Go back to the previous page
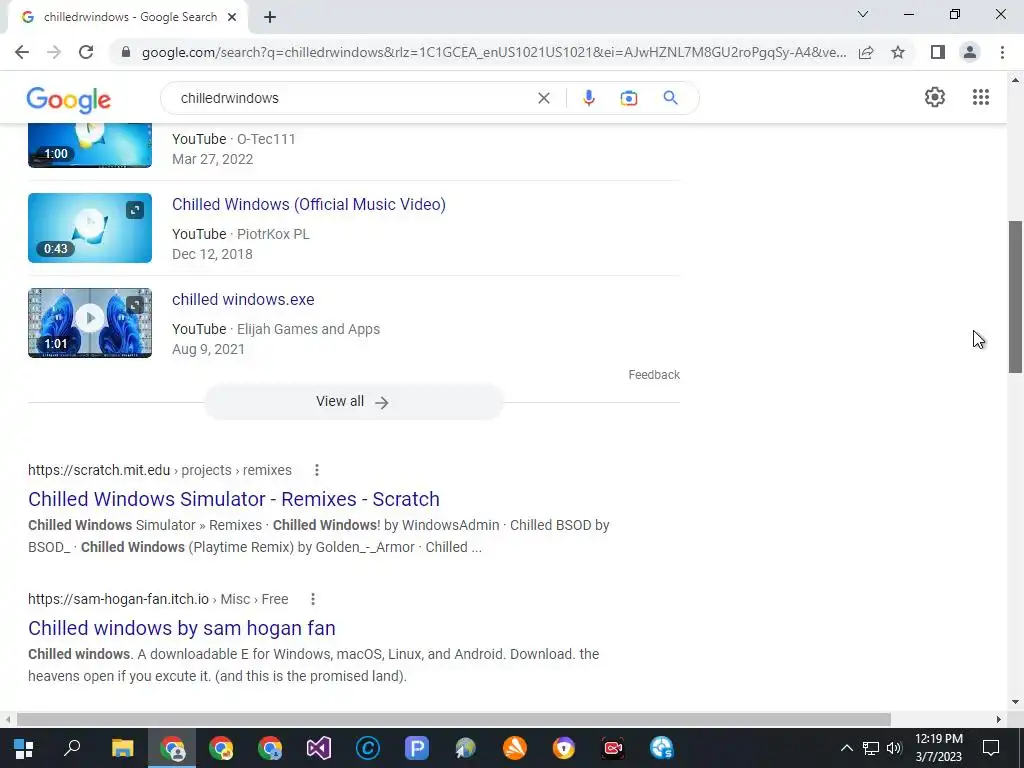The image size is (1024, 768). [x=22, y=52]
